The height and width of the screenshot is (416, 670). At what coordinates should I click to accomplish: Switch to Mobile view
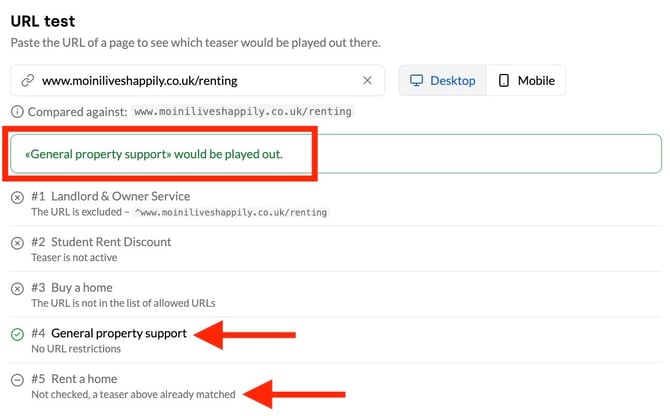[x=526, y=80]
